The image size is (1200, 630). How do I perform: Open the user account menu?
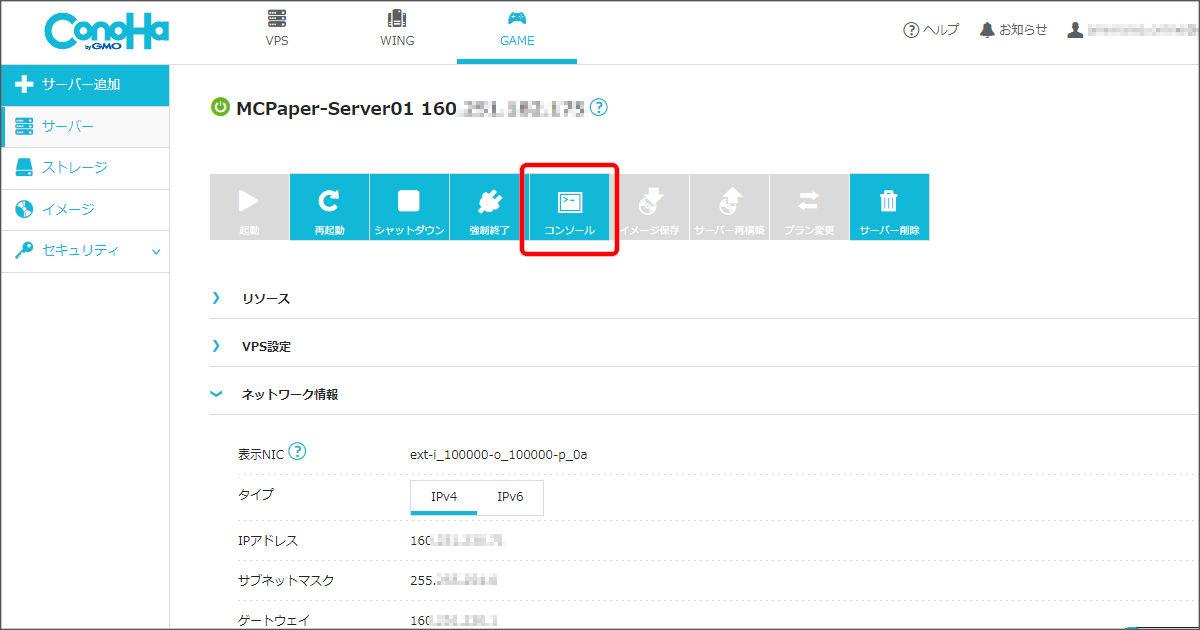[x=1130, y=30]
